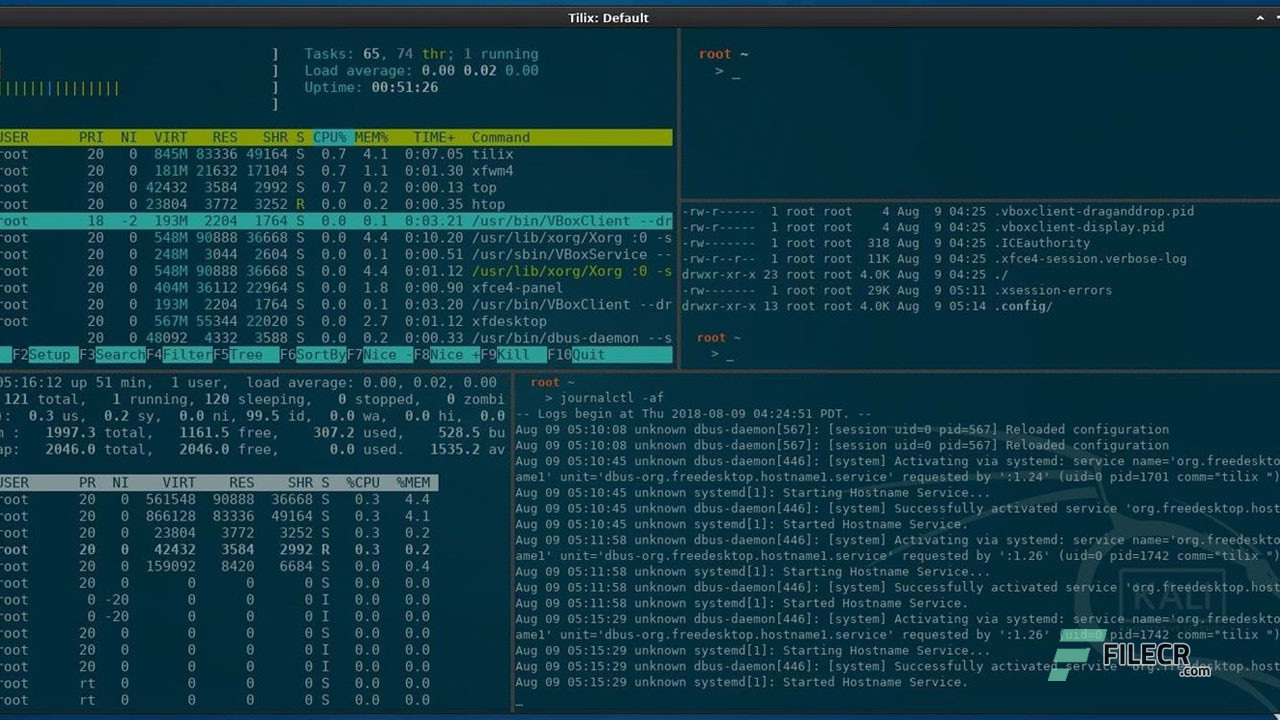Select the /usr/bin/dbus-daemon process row in htop
The image size is (1280, 720).
coord(336,338)
